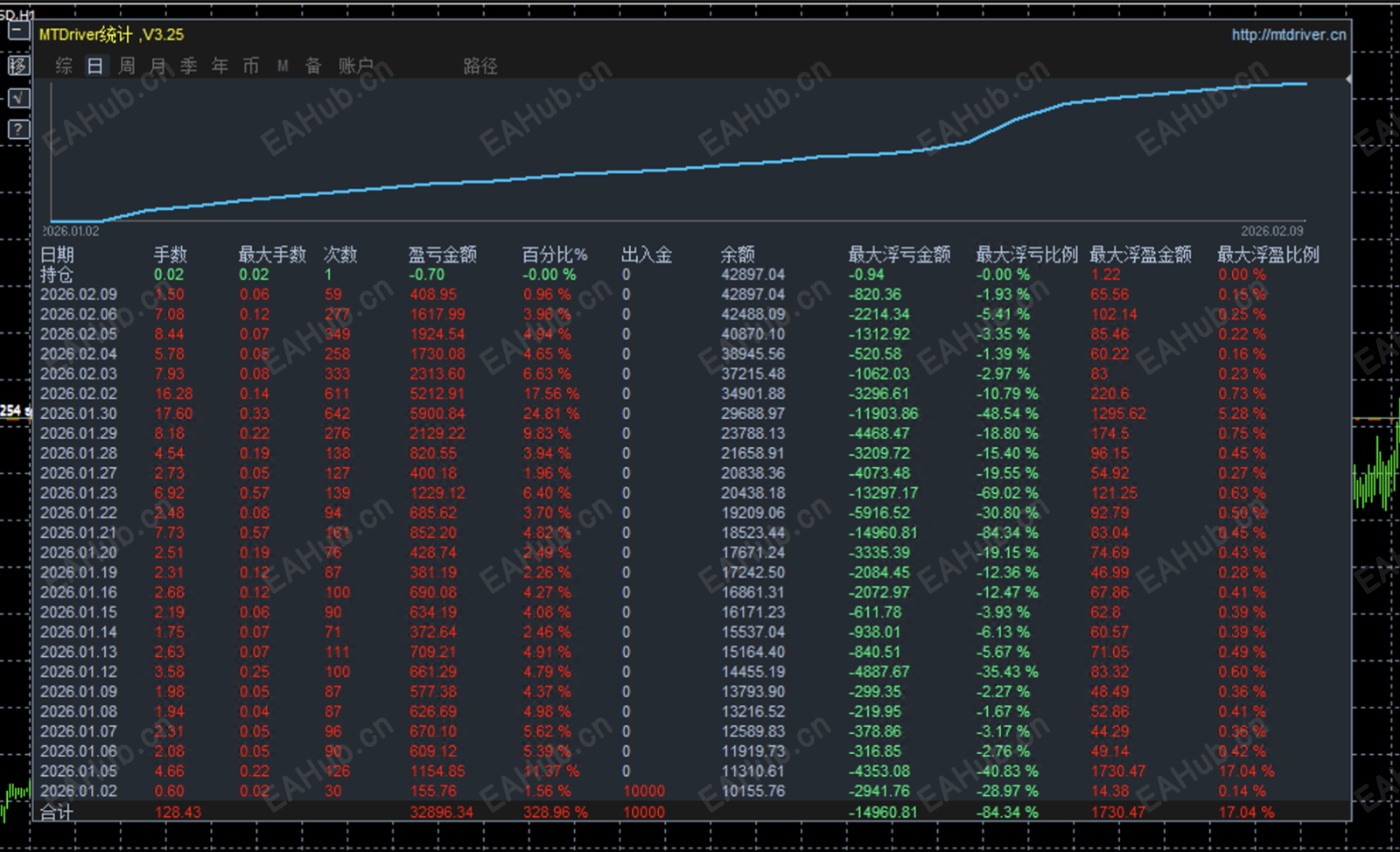Select the 2026.02.06 row date
Screen dimensions: 1400x852
coord(79,314)
